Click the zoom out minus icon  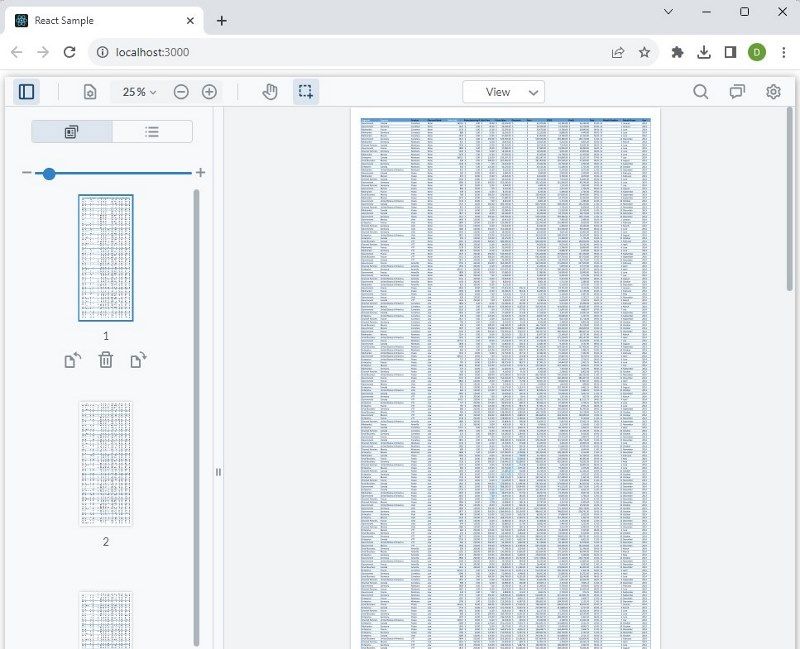click(x=181, y=92)
